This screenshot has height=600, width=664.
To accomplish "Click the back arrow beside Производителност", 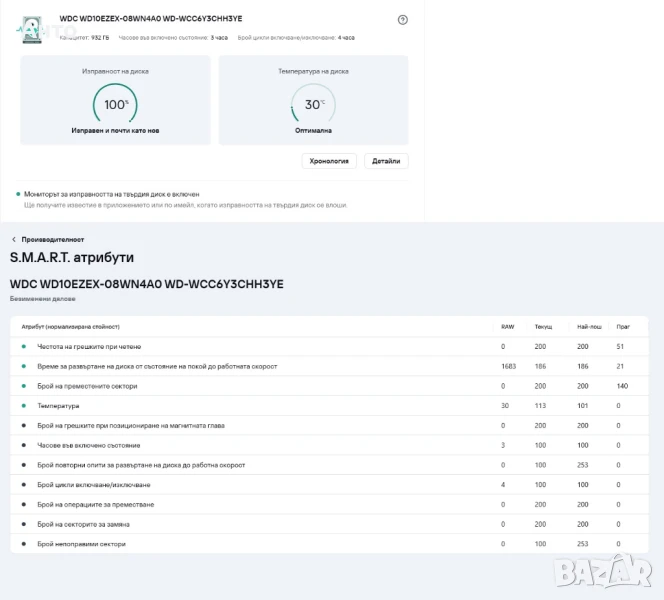I will click(x=14, y=240).
